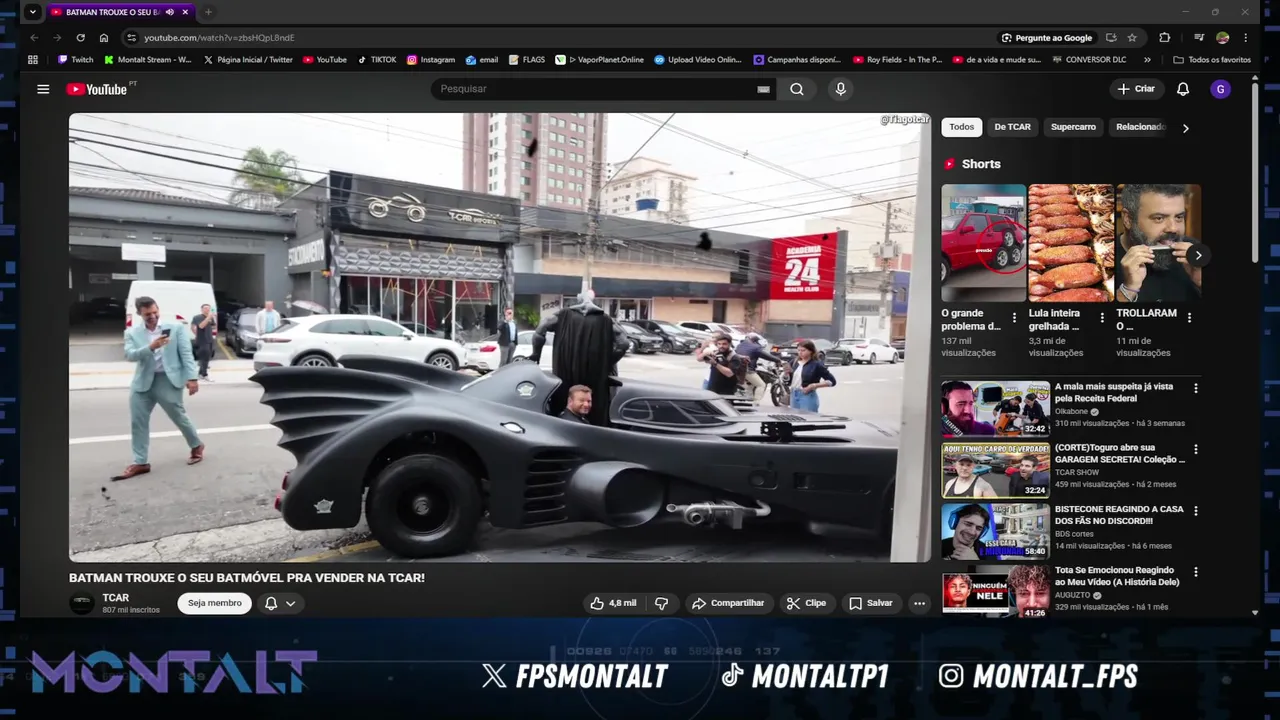The image size is (1280, 720).
Task: Open the Chrome profile avatar
Action: [x=1222, y=38]
